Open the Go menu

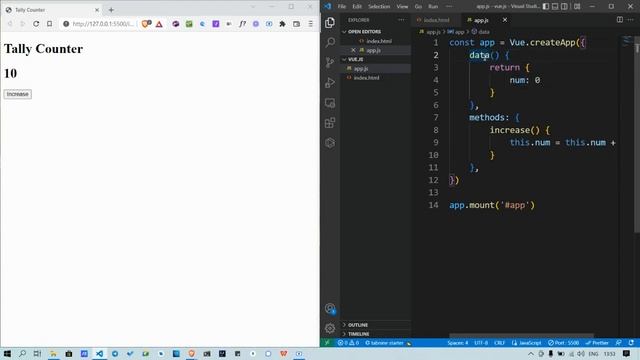(418, 7)
